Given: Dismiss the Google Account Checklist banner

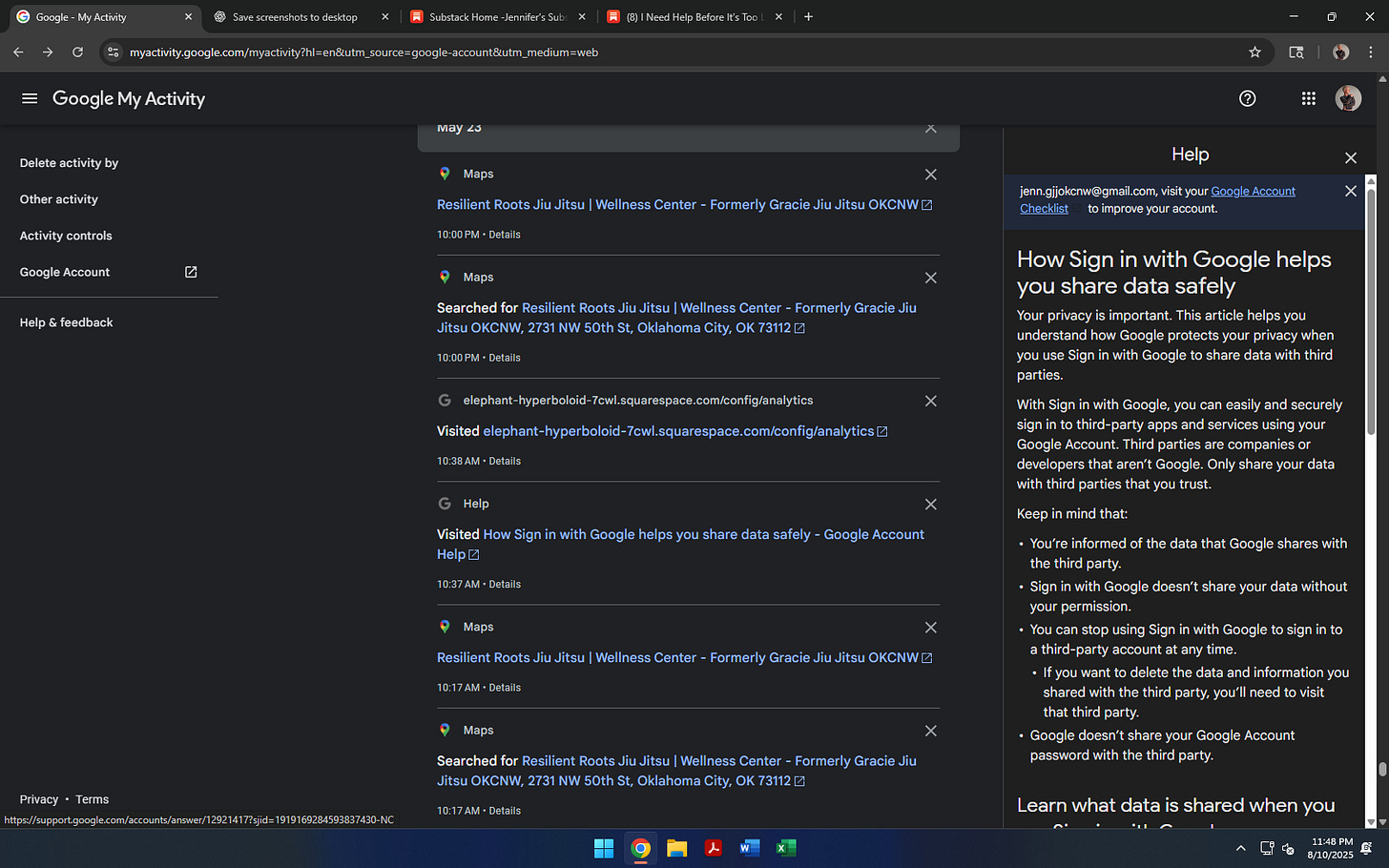Looking at the screenshot, I should [x=1350, y=191].
